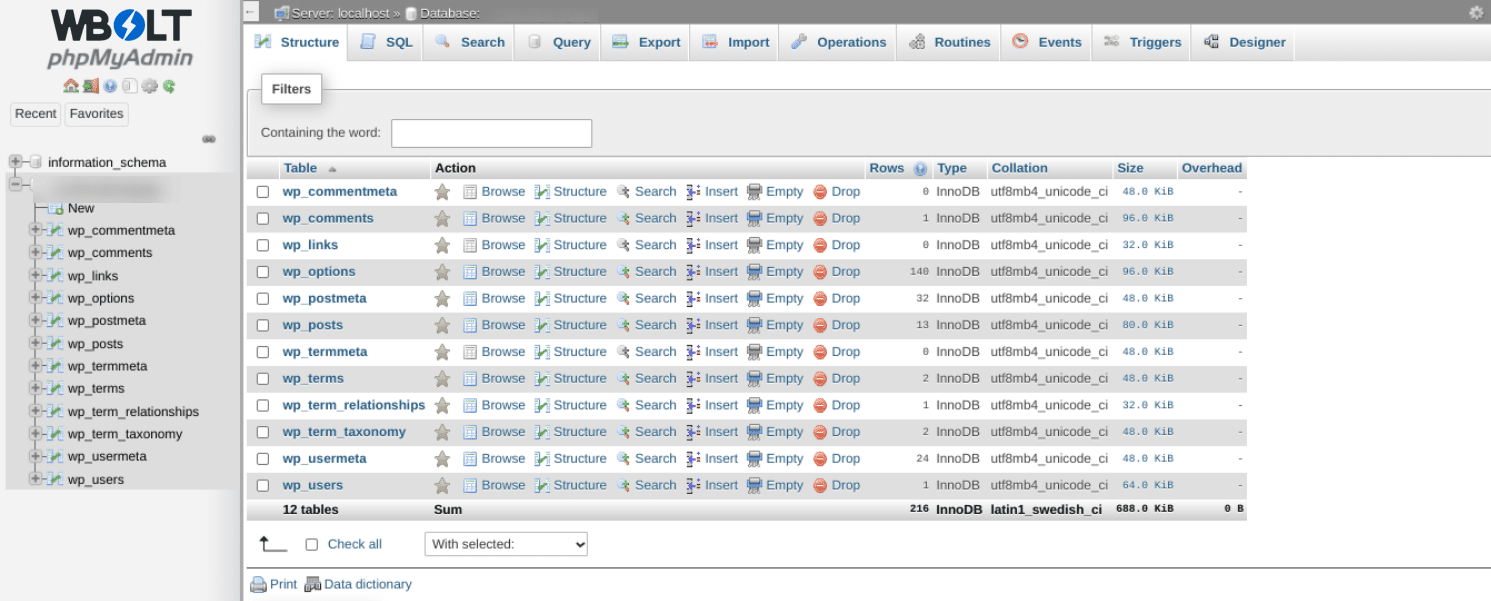This screenshot has height=601, width=1491.
Task: Switch to the SQL tab
Action: click(386, 43)
